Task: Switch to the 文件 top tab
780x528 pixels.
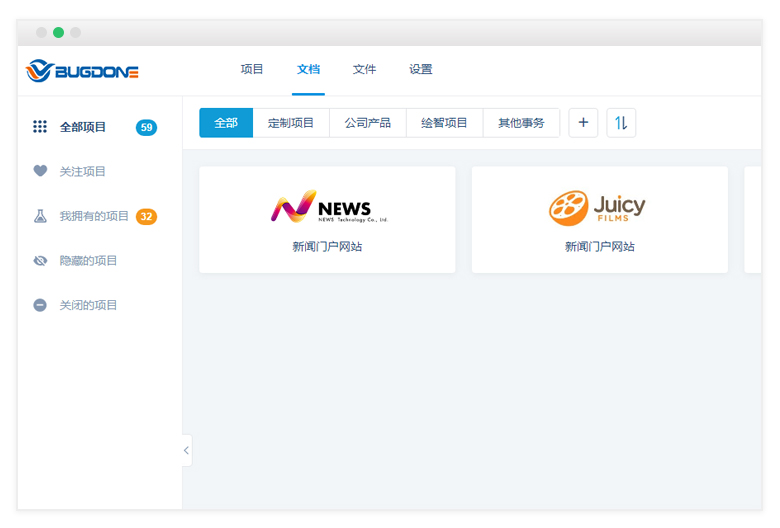Action: [x=364, y=70]
